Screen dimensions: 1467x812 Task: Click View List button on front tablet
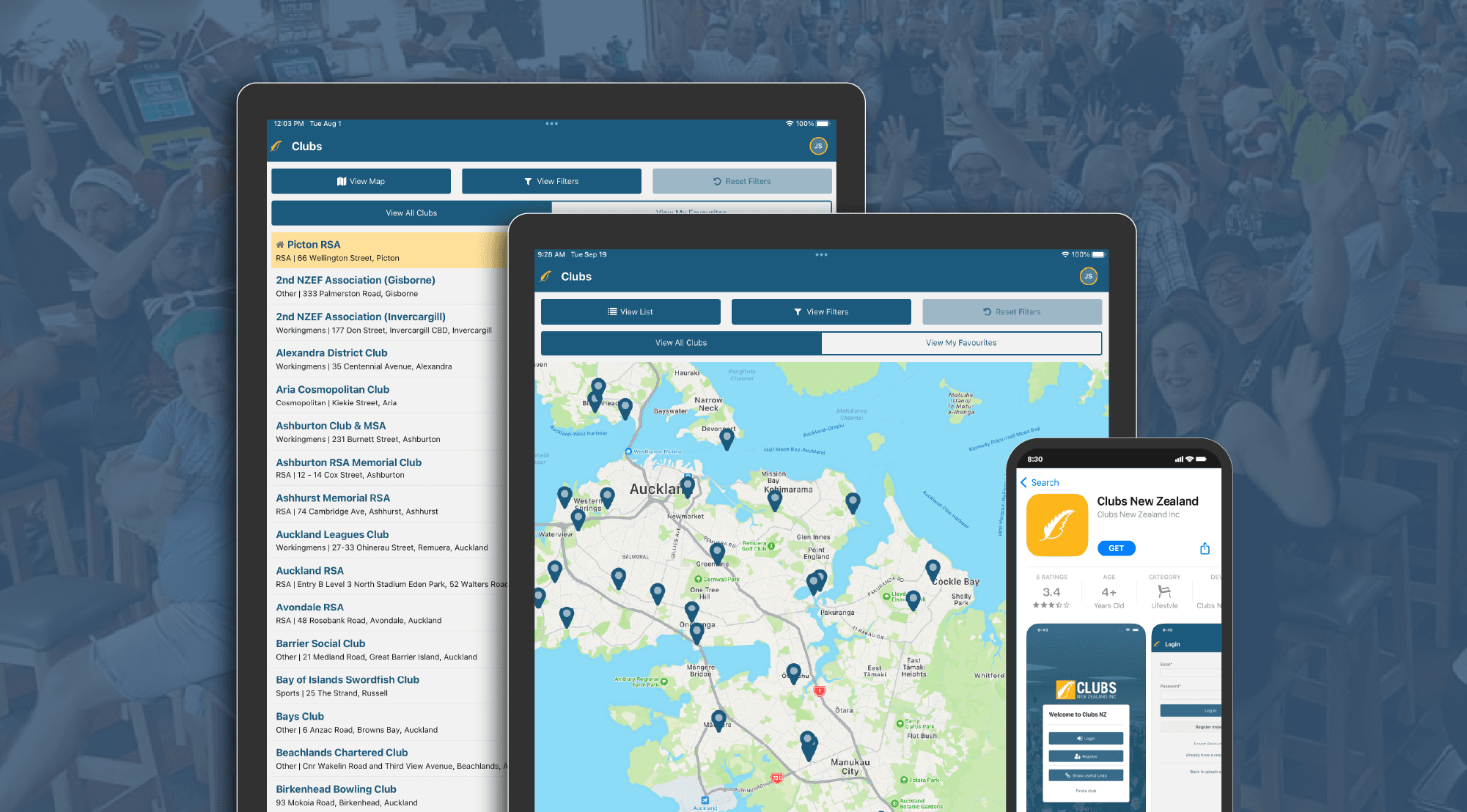[630, 311]
